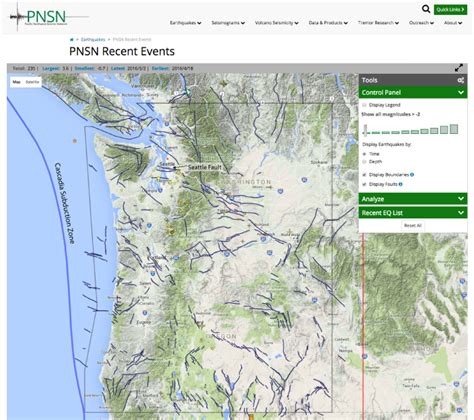
Task: Click the magnitude slider handle
Action: (x=365, y=130)
